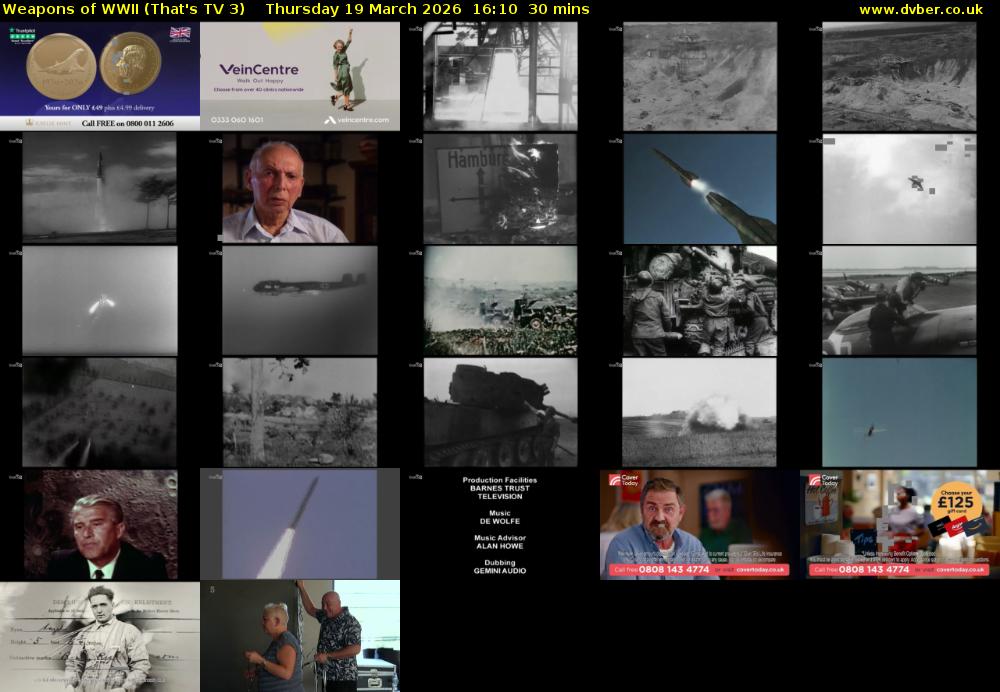Viewport: 1000px width, 692px height.
Task: Click the Union Jack flag in coin advert
Action: click(180, 33)
